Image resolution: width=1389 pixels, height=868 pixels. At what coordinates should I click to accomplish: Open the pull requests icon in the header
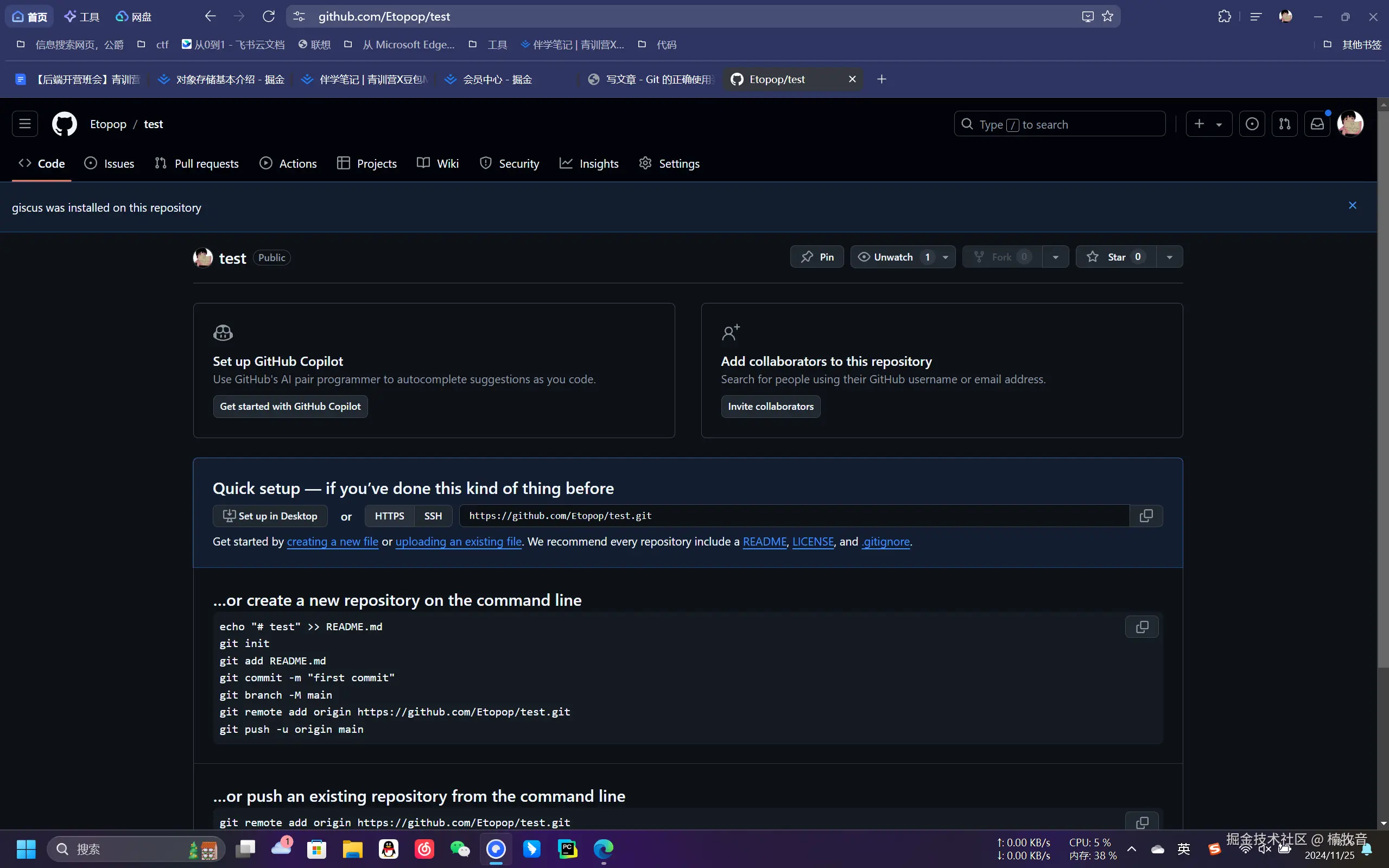pyautogui.click(x=1285, y=124)
